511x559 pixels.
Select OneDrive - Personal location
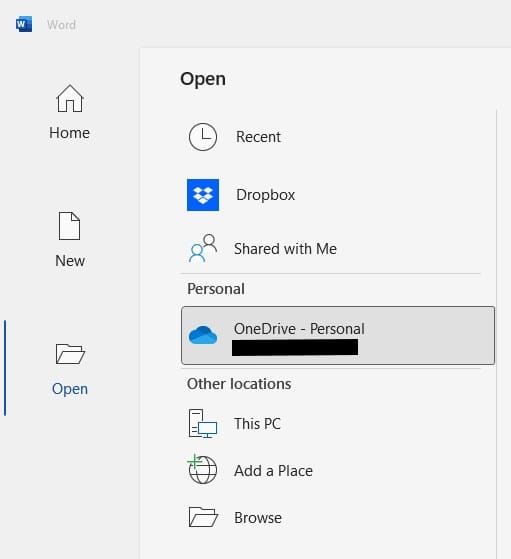338,335
